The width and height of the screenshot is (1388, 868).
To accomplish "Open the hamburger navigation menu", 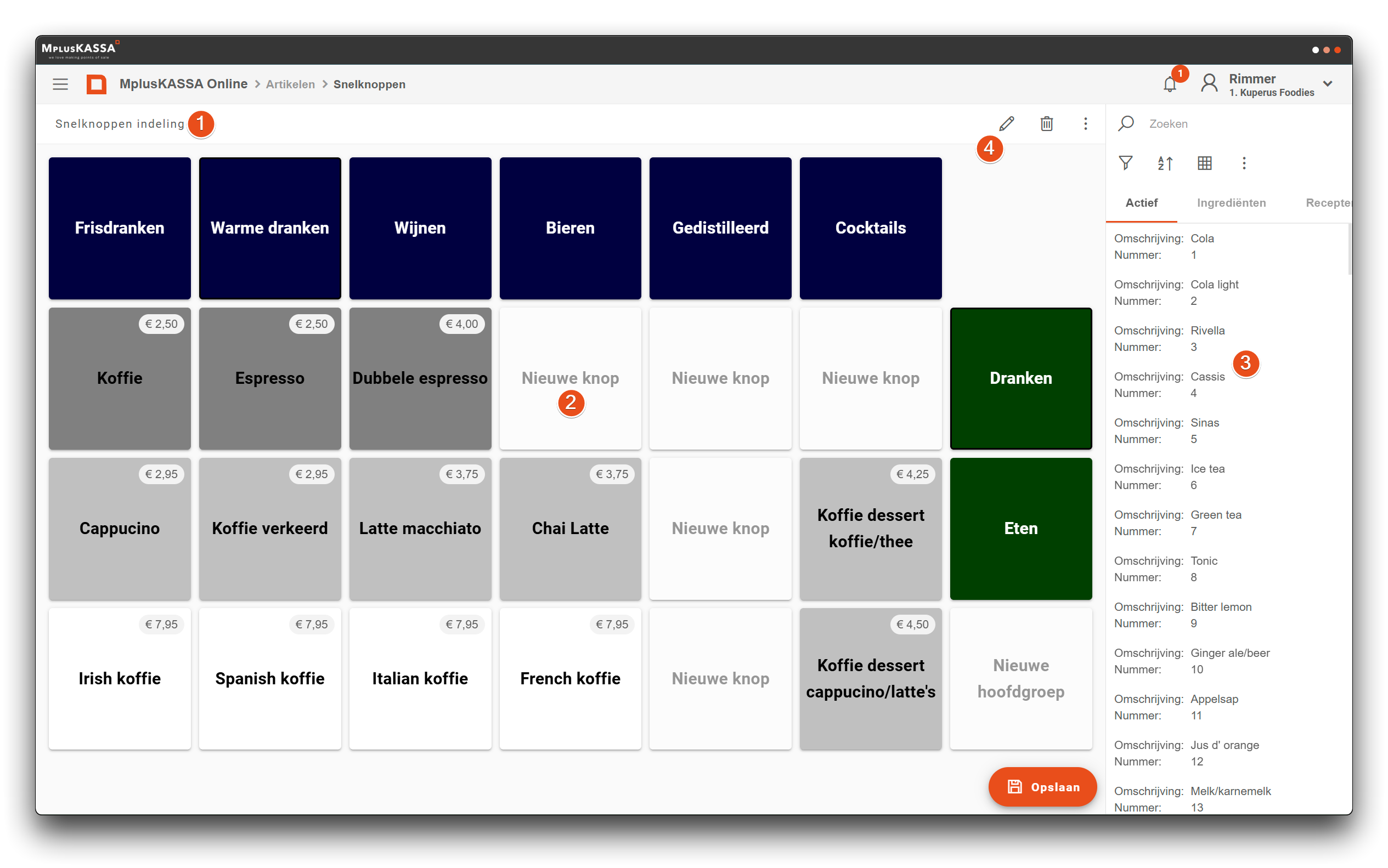I will (x=60, y=84).
